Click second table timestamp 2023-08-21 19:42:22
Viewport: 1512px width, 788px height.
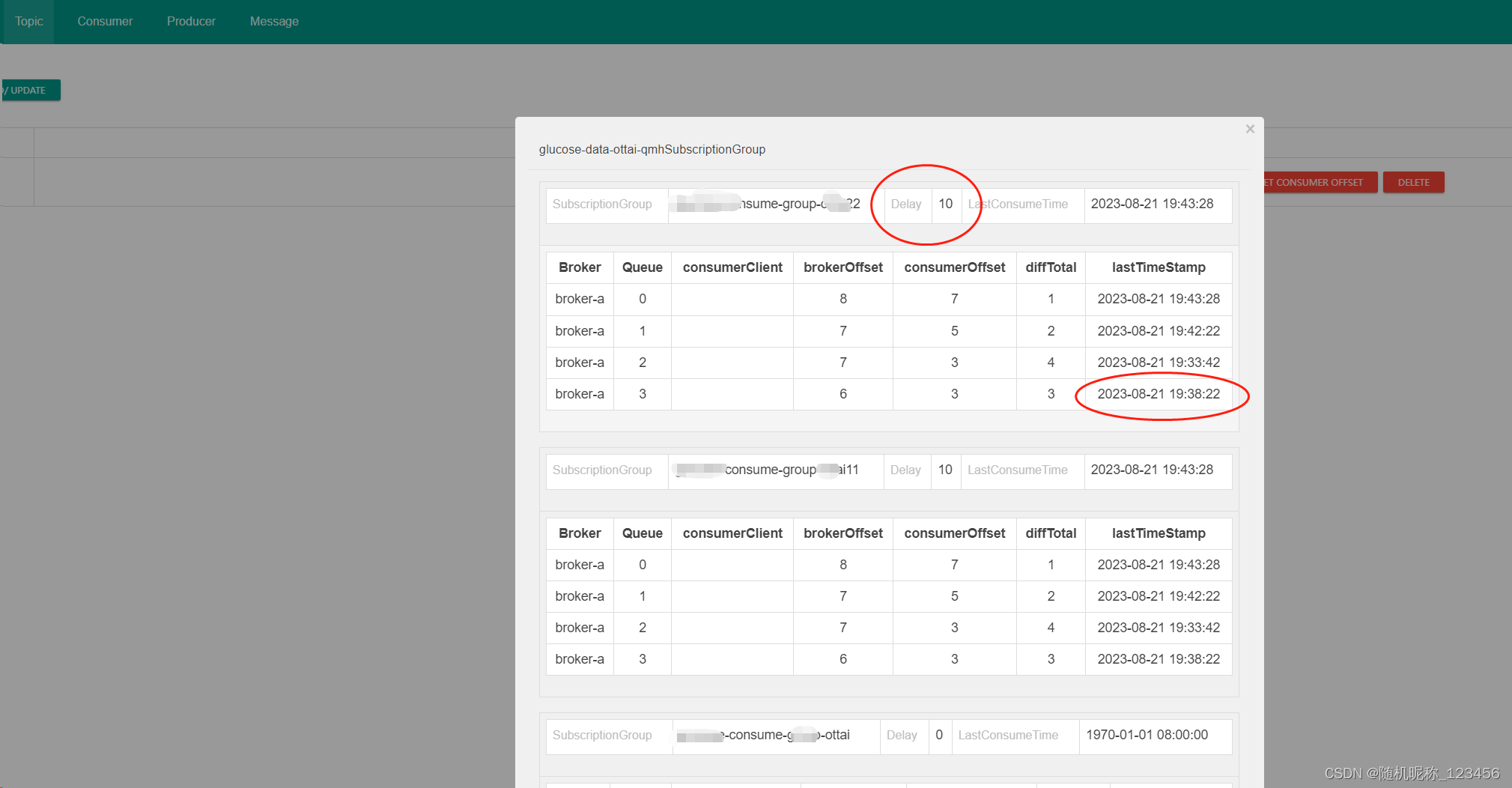[x=1159, y=596]
